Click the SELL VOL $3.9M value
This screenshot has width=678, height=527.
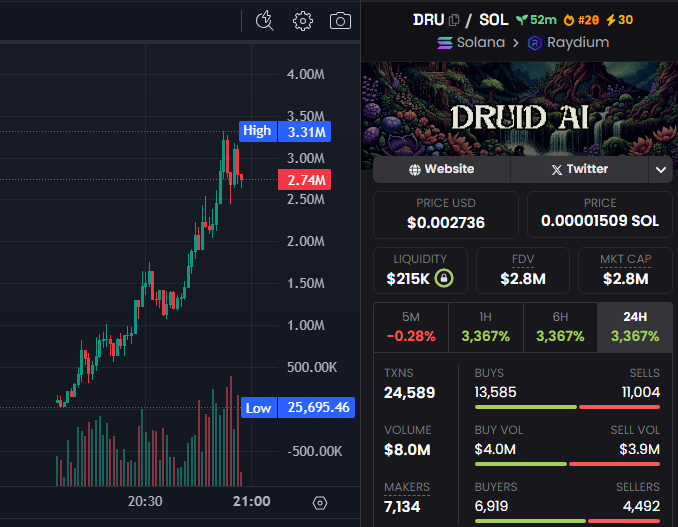tap(640, 449)
